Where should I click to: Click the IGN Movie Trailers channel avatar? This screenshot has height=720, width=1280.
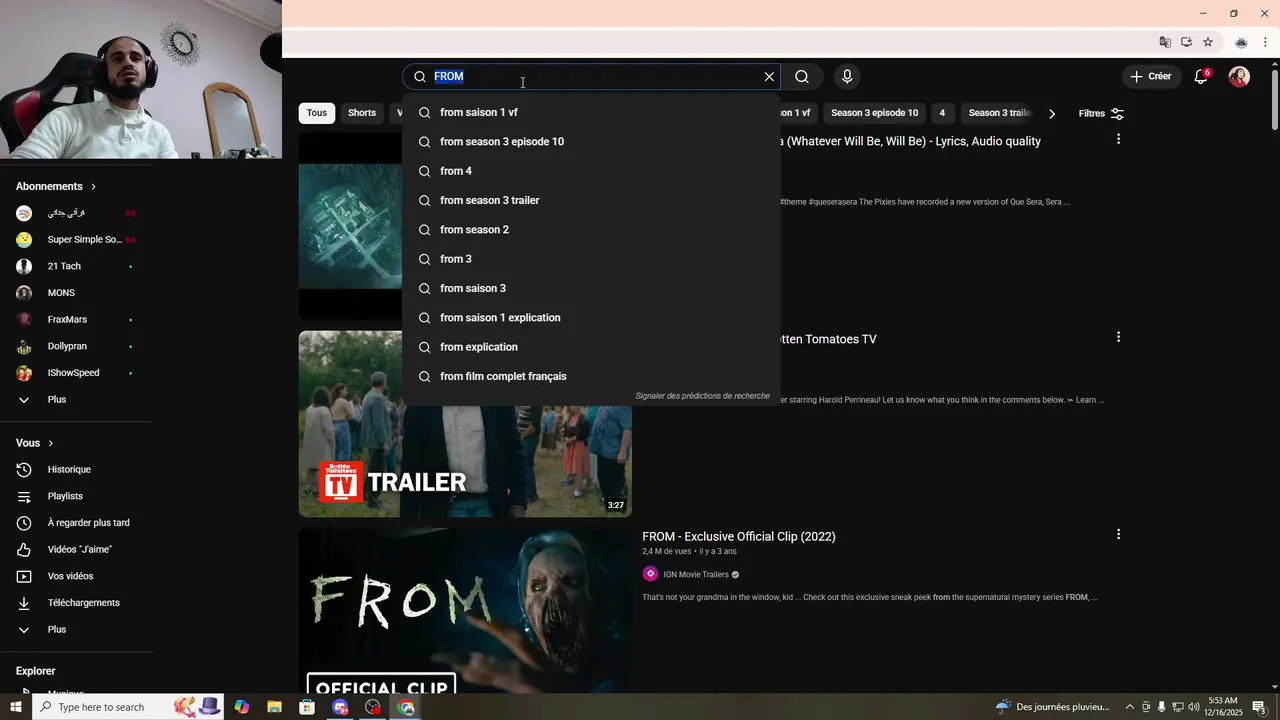pyautogui.click(x=650, y=574)
